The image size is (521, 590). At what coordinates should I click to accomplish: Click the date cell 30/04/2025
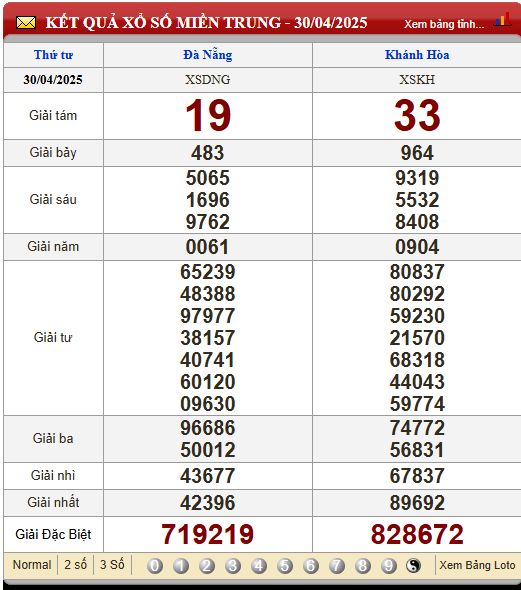[53, 80]
